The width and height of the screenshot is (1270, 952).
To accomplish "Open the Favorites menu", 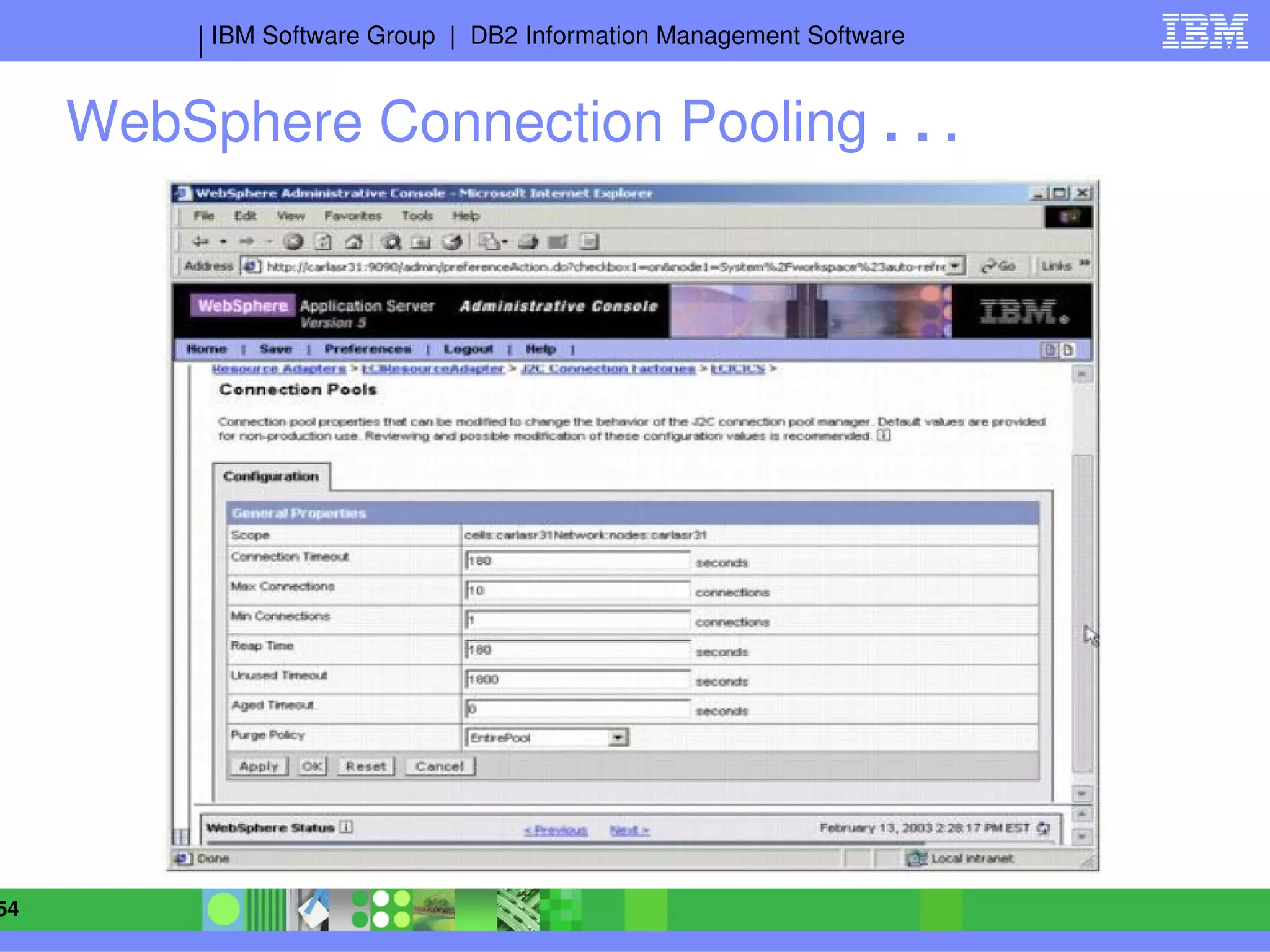I will [x=353, y=216].
